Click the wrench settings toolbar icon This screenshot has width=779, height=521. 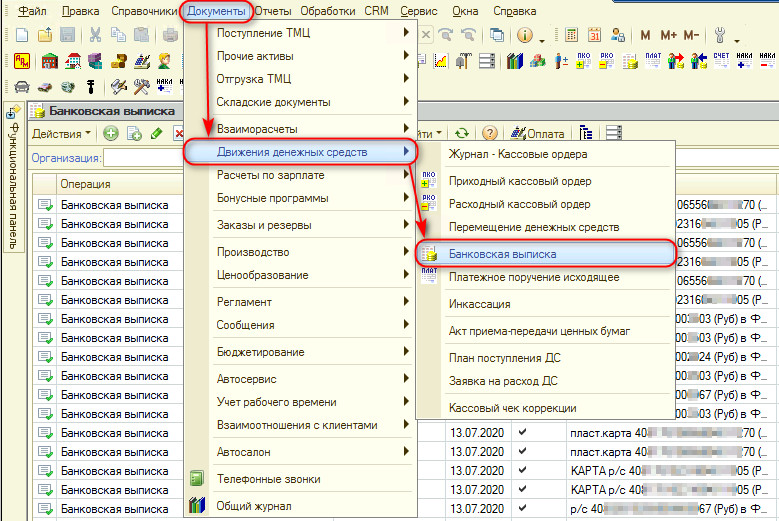[720, 35]
